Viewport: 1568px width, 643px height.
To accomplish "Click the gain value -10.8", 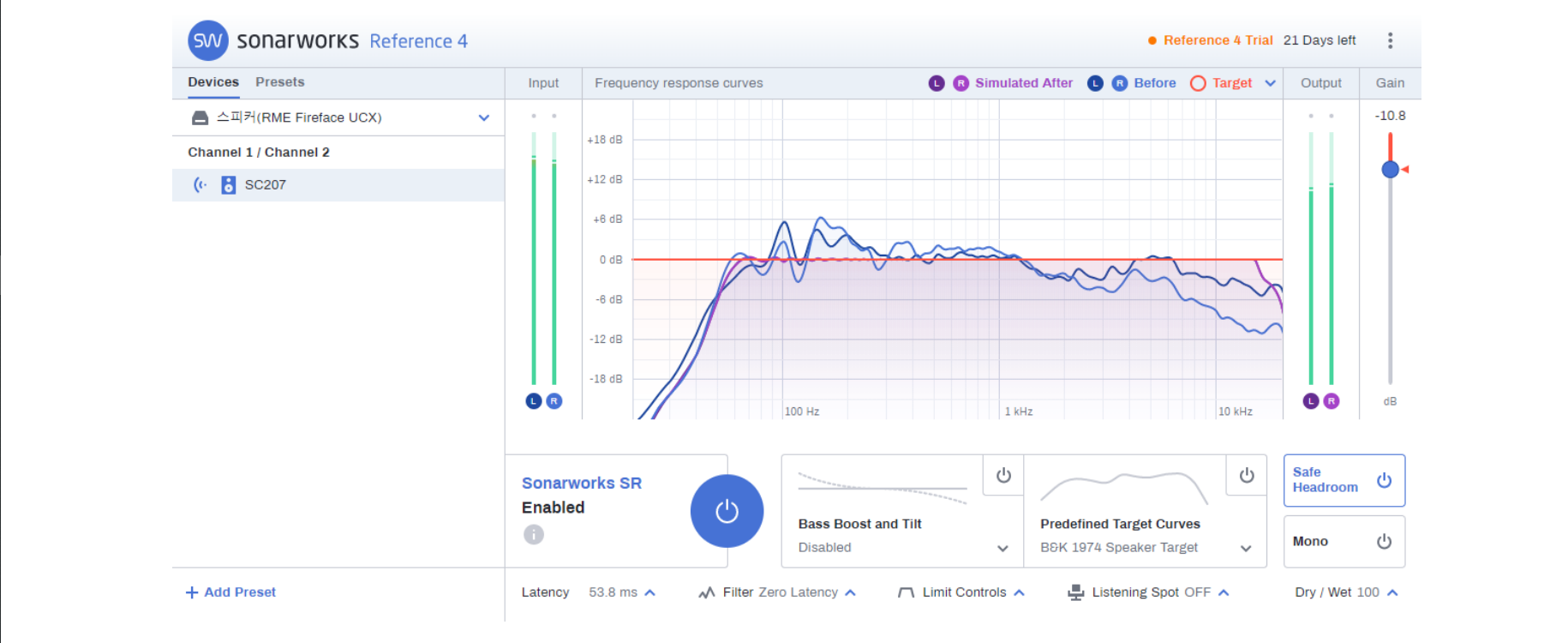I will pyautogui.click(x=1390, y=116).
